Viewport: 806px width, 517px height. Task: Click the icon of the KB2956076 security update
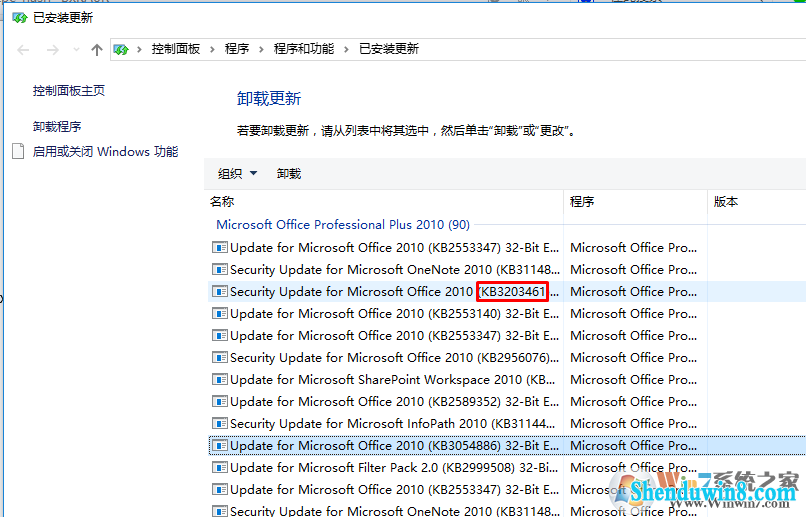219,357
